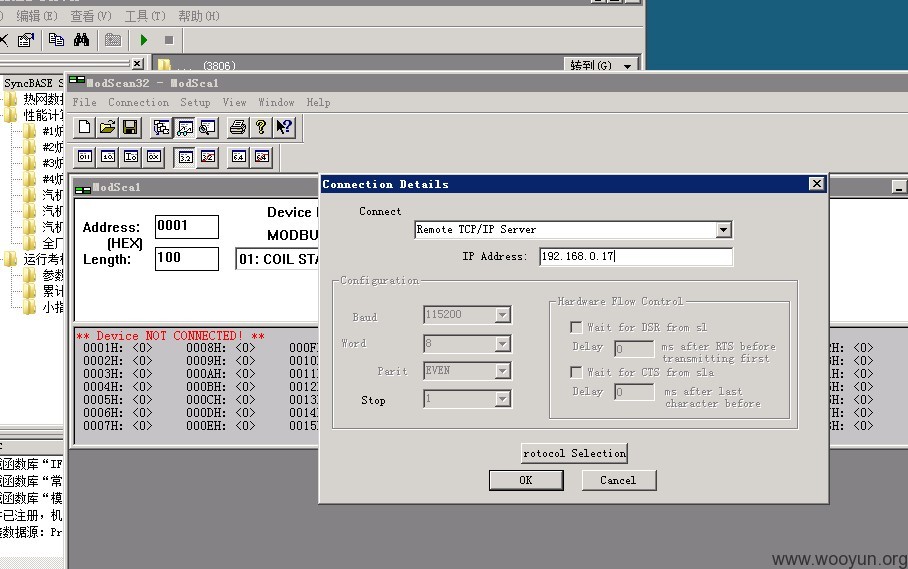Click green Run arrow in background window
Screen dimensions: 908x569
(x=144, y=40)
